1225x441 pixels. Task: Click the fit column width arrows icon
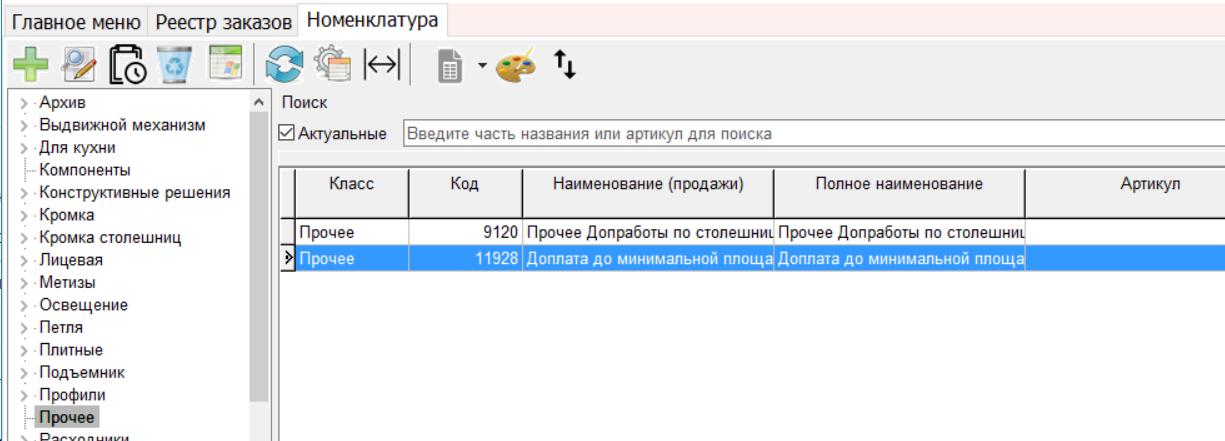381,66
